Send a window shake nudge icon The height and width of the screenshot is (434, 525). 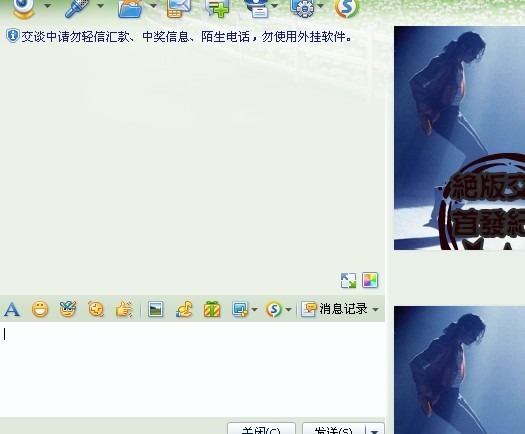point(96,309)
